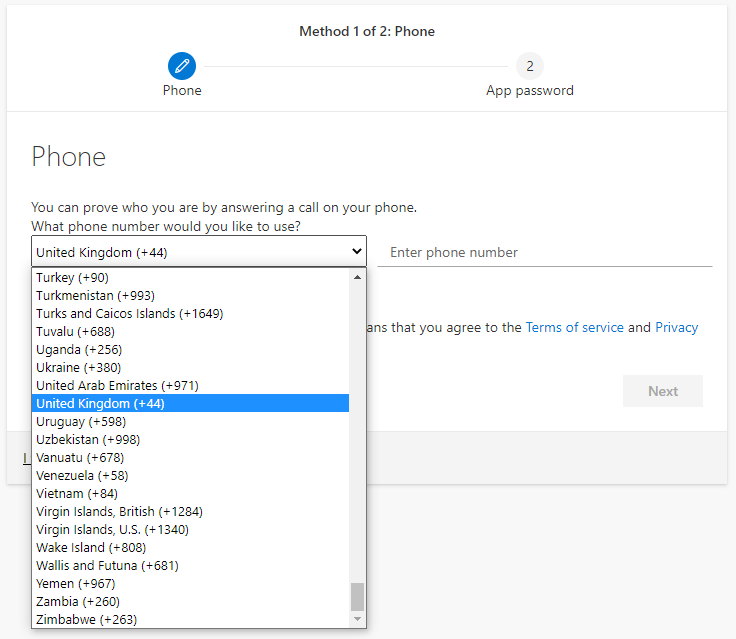Click the step 2 App password circle
Screen dimensions: 736x639
(x=529, y=66)
